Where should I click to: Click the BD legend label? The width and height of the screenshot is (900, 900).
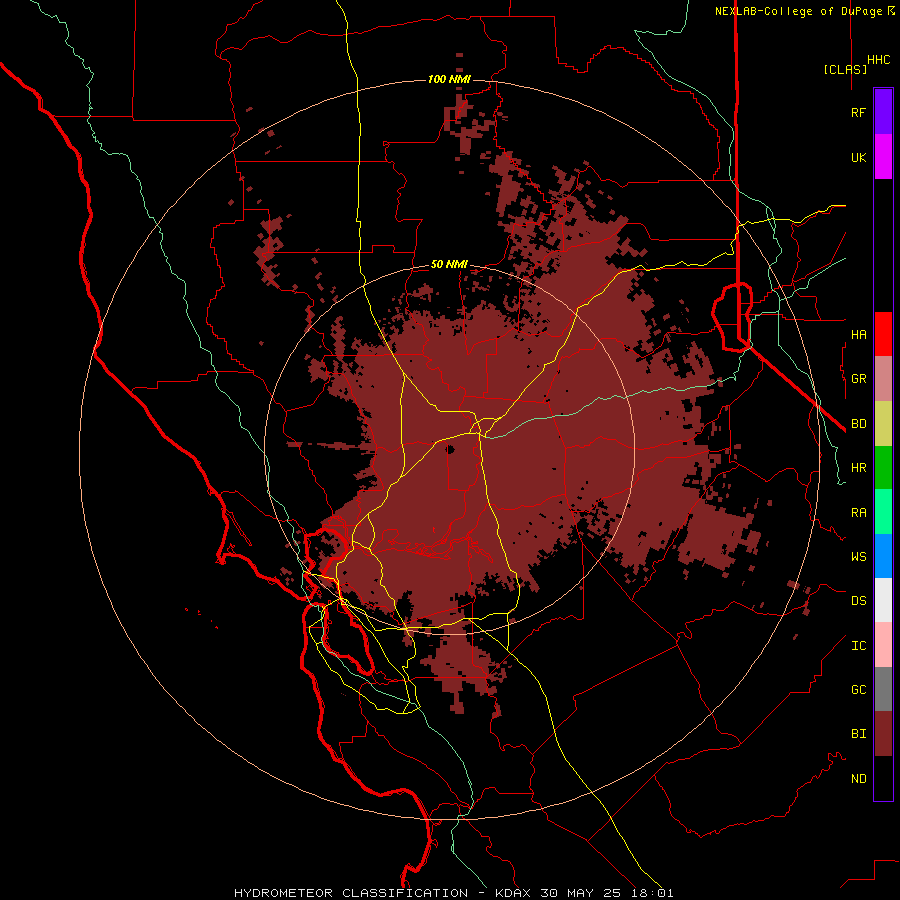858,424
